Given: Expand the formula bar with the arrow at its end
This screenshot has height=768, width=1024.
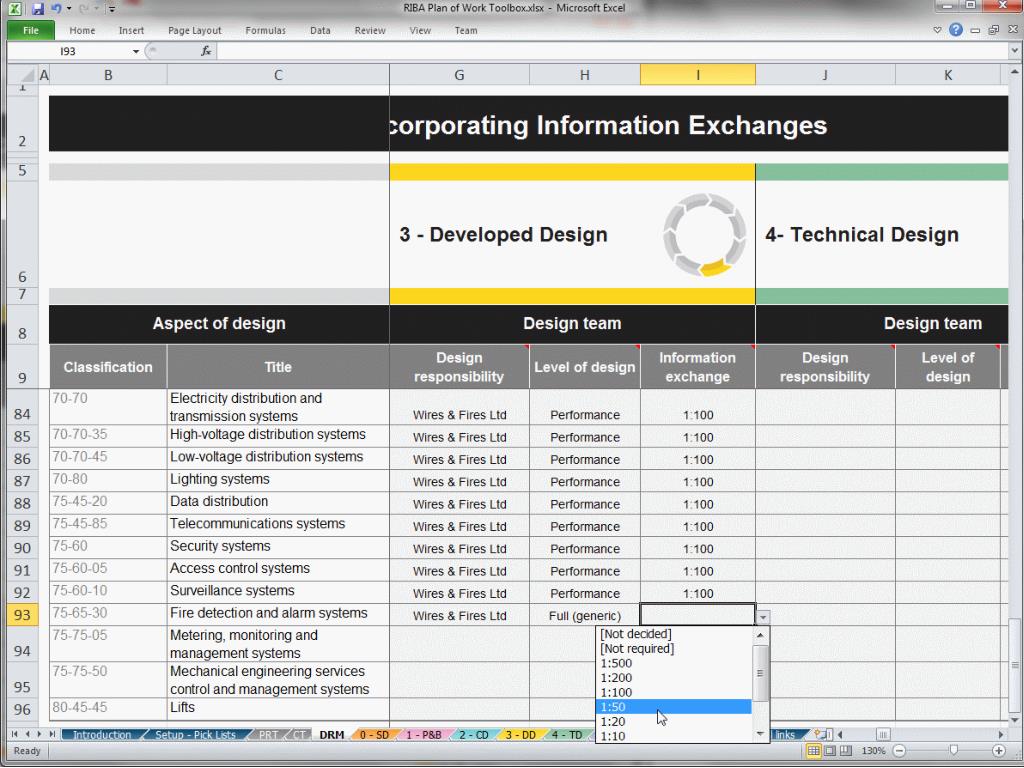Looking at the screenshot, I should click(x=1015, y=51).
